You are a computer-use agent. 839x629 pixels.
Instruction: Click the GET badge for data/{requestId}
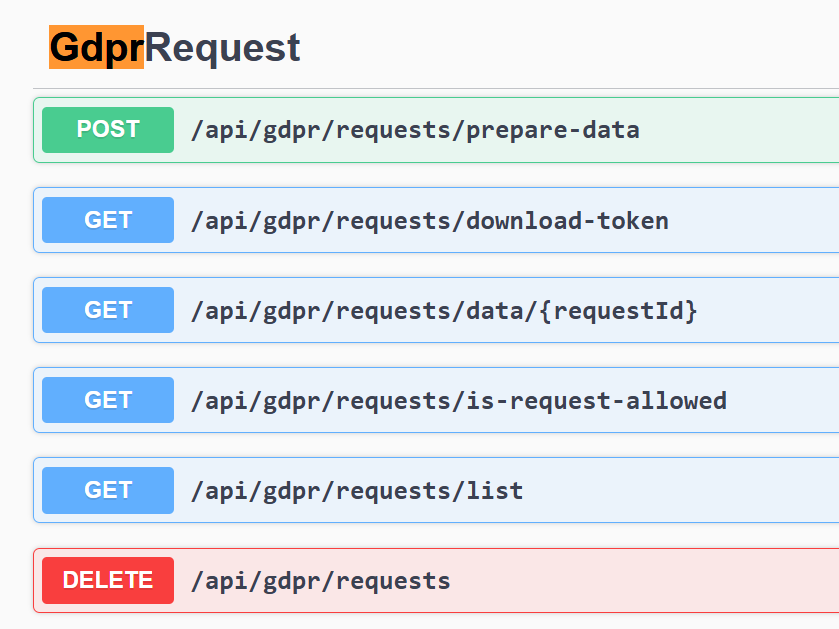tap(108, 310)
